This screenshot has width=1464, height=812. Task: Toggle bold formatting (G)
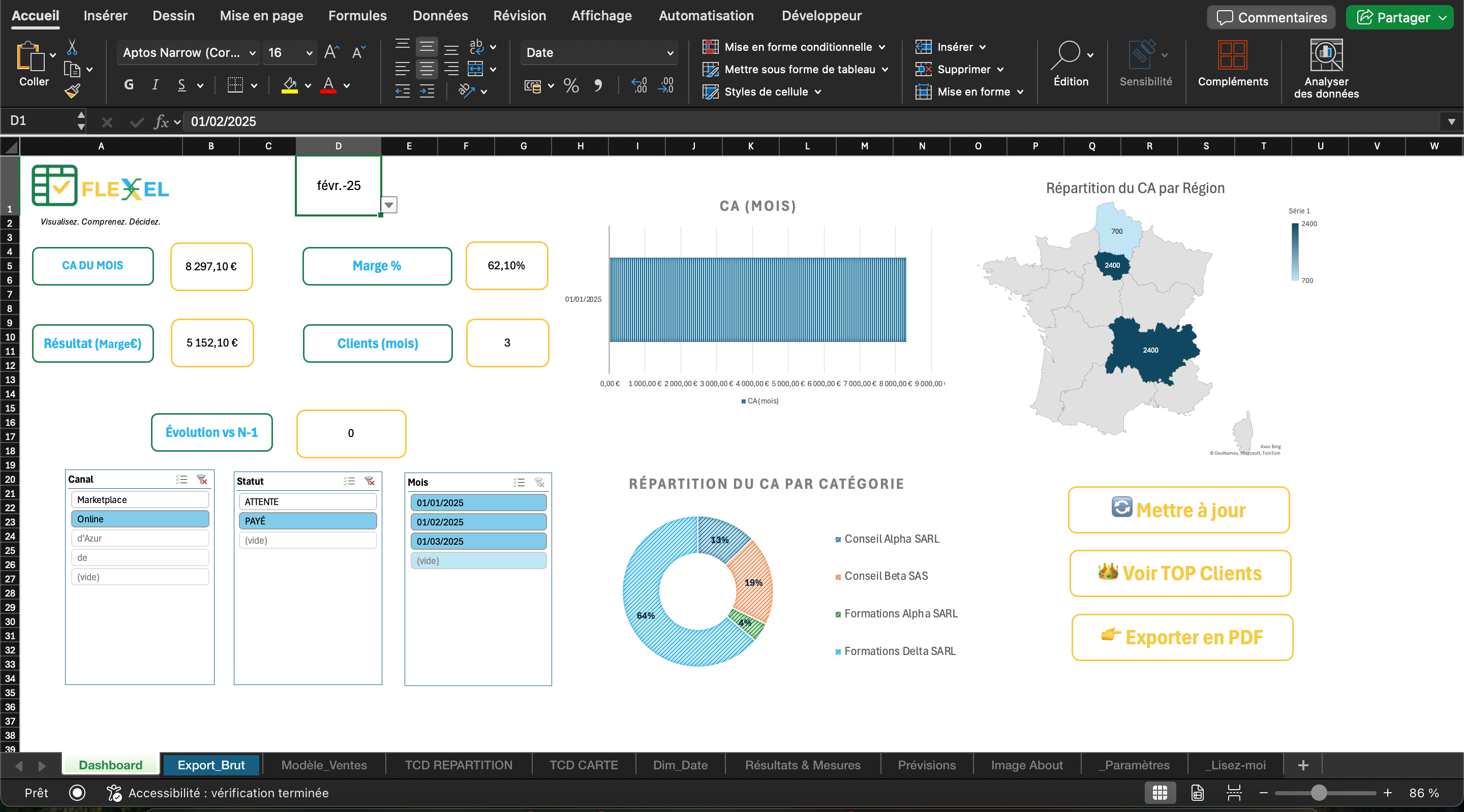tap(129, 85)
